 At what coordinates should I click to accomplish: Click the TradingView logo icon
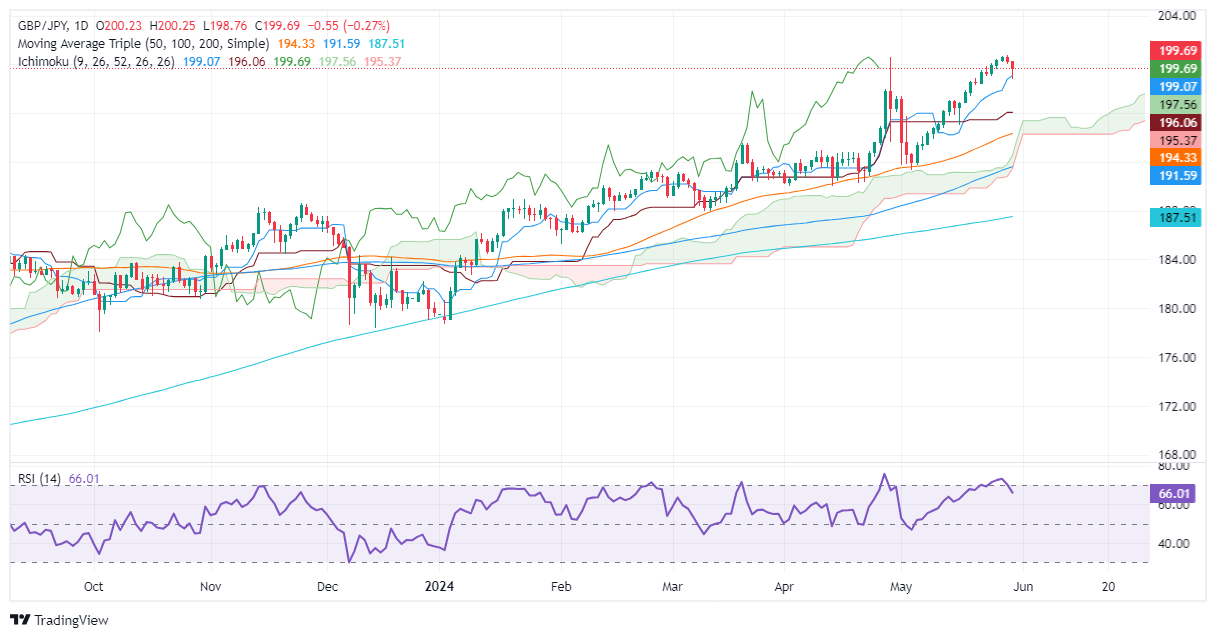pyautogui.click(x=21, y=620)
